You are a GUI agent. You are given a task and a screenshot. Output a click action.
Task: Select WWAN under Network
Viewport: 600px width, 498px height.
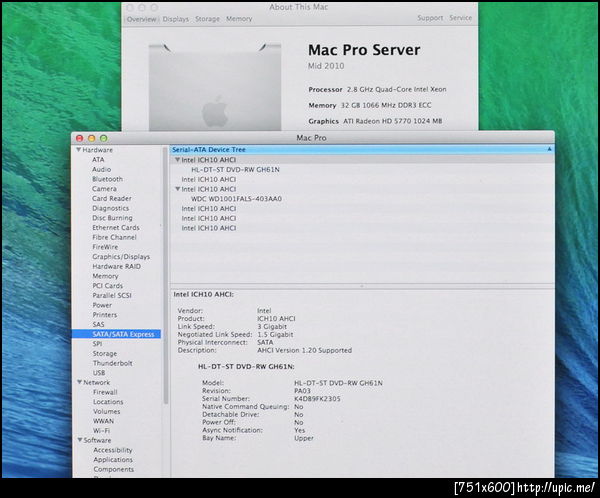coord(103,421)
